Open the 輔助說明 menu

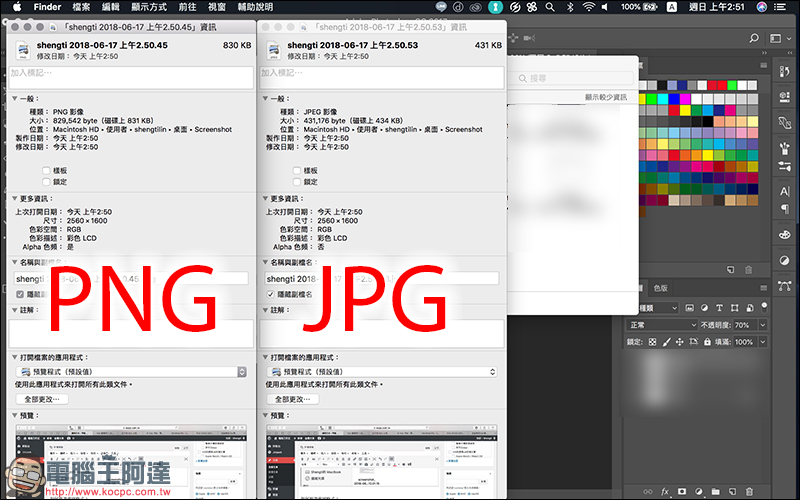tap(255, 7)
